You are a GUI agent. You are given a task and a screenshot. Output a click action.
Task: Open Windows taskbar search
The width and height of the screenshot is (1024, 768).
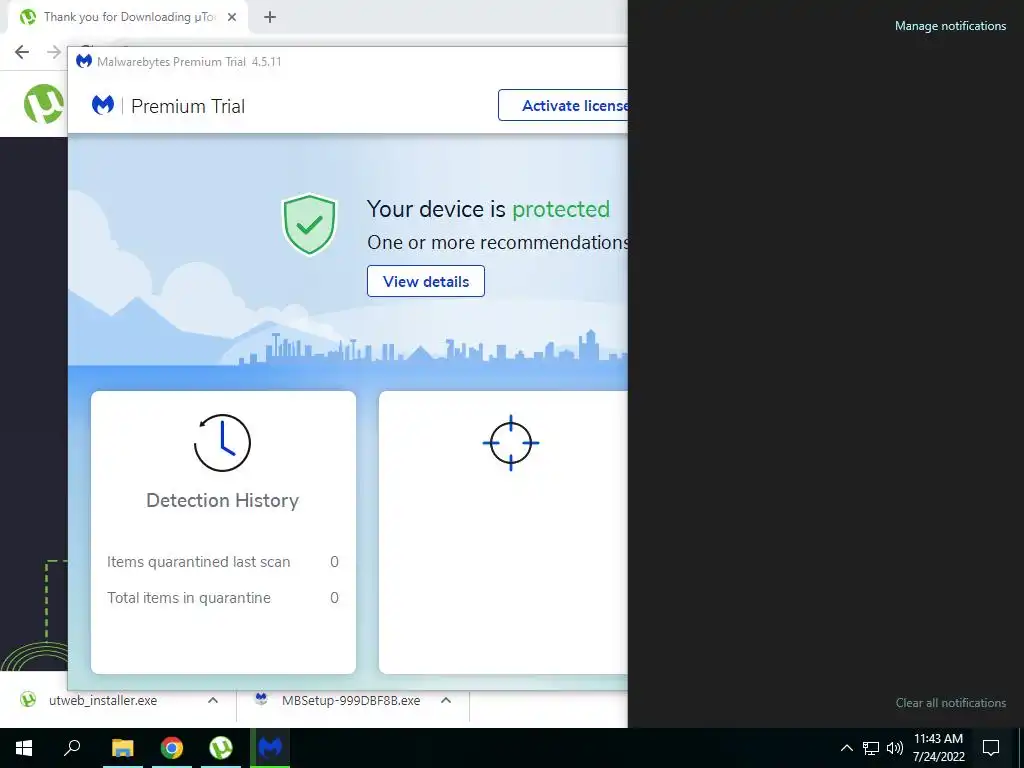[x=72, y=748]
